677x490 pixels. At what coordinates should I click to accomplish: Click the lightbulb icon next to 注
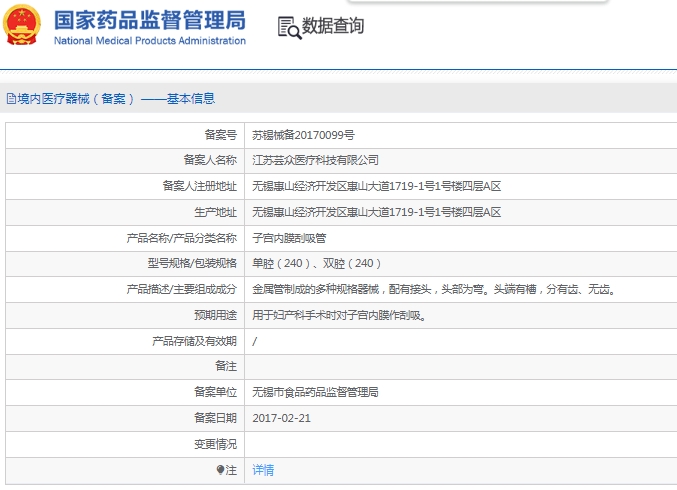pyautogui.click(x=220, y=470)
